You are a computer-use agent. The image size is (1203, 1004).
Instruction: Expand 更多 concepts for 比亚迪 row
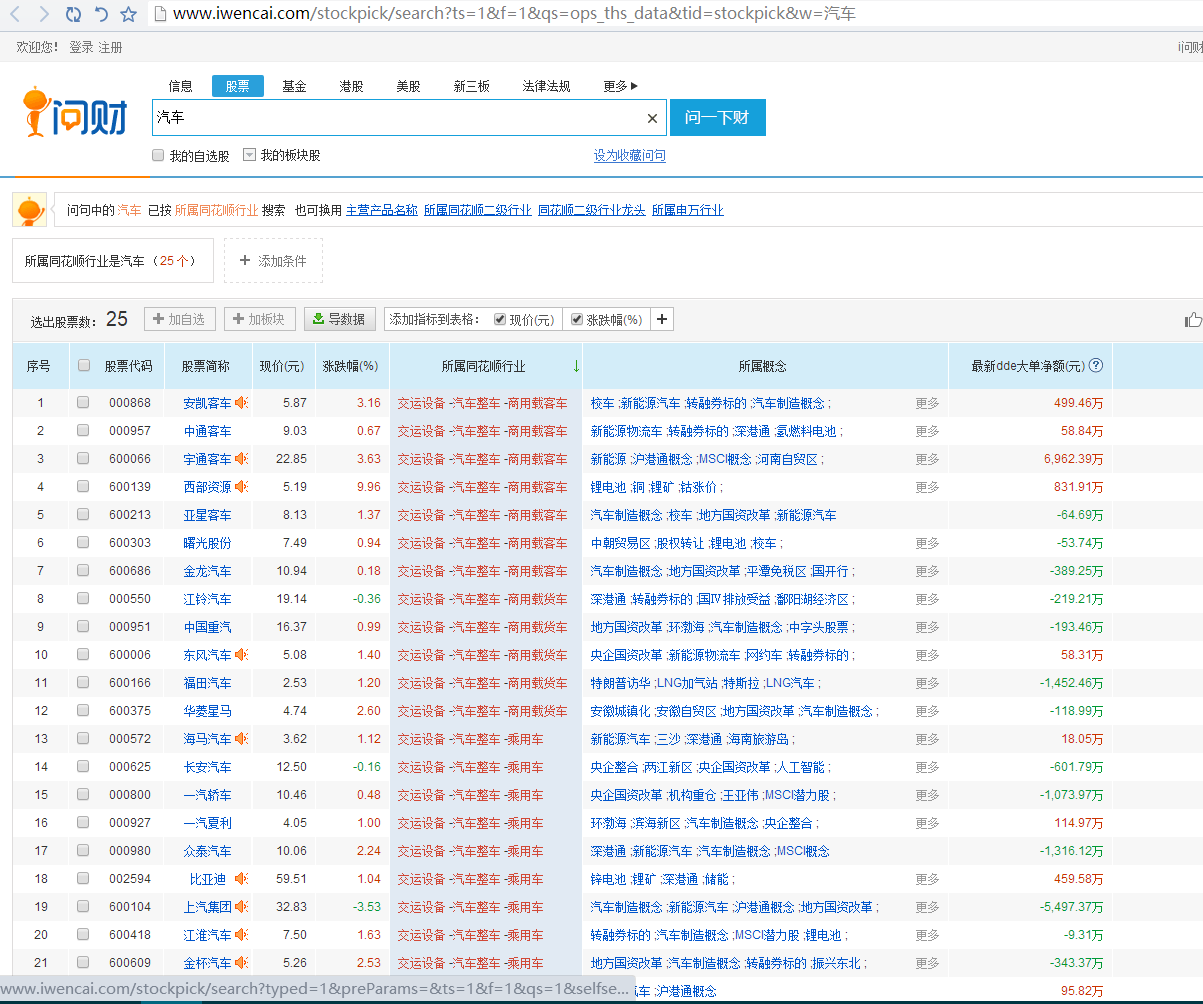927,879
